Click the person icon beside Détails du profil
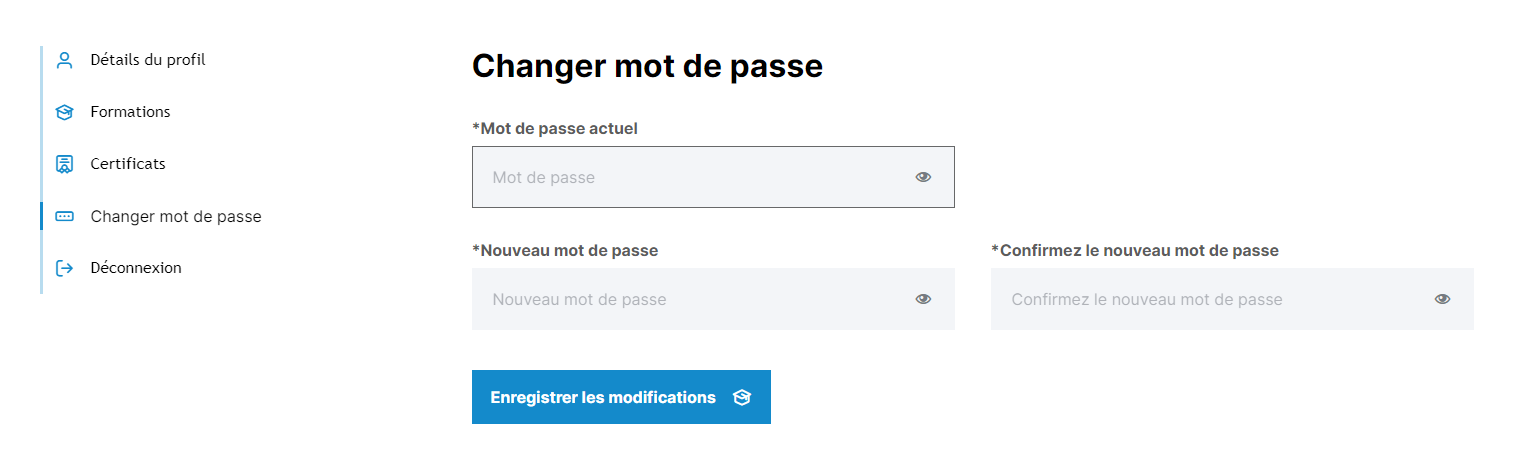This screenshot has width=1531, height=469. pos(65,60)
